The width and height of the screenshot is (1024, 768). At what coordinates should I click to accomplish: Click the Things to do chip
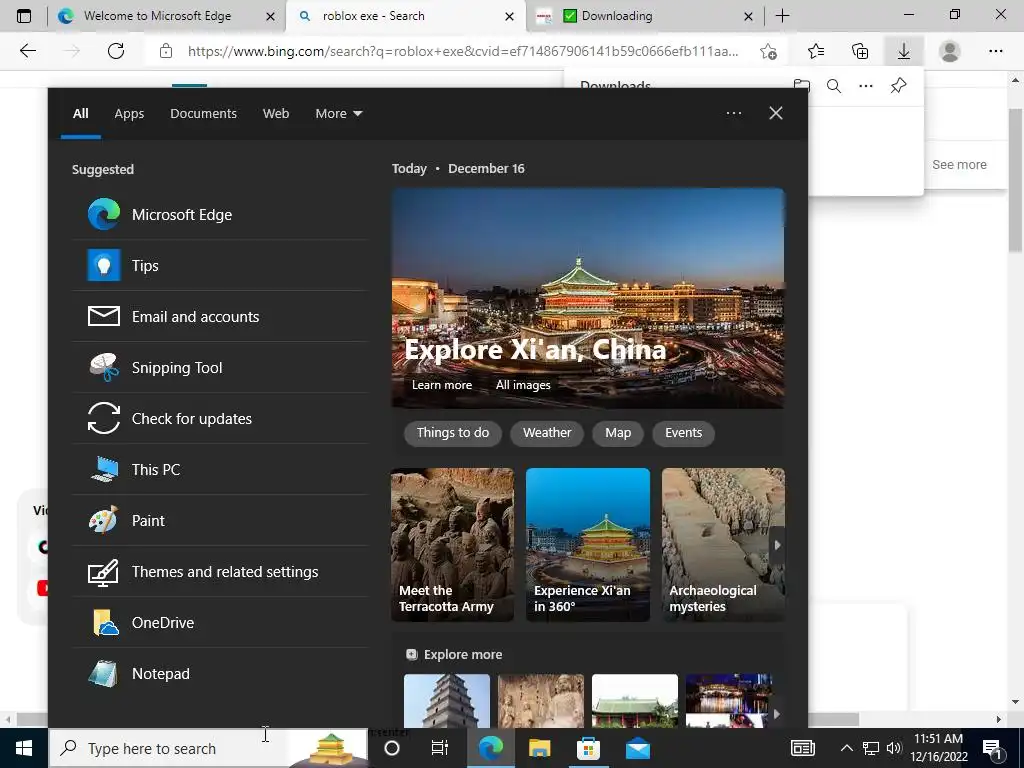(453, 433)
